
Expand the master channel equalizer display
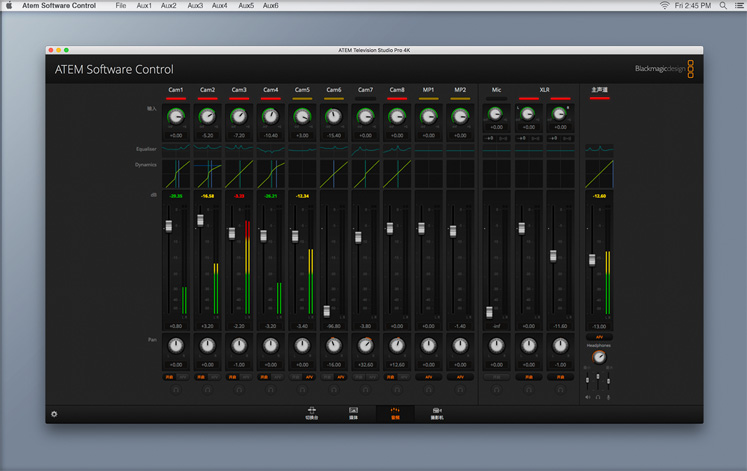point(599,149)
